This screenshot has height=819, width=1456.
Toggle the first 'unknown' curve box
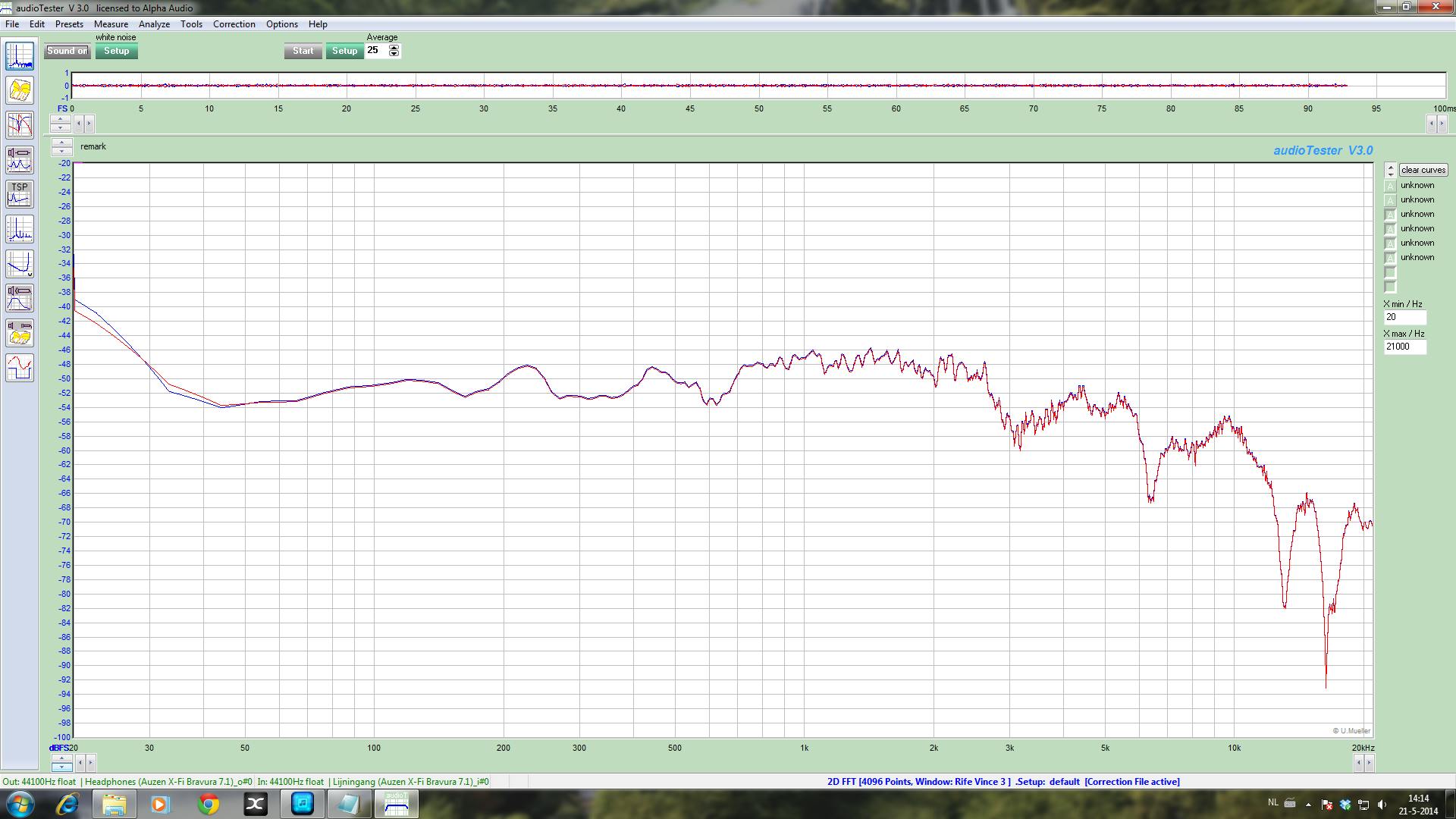pyautogui.click(x=1390, y=186)
